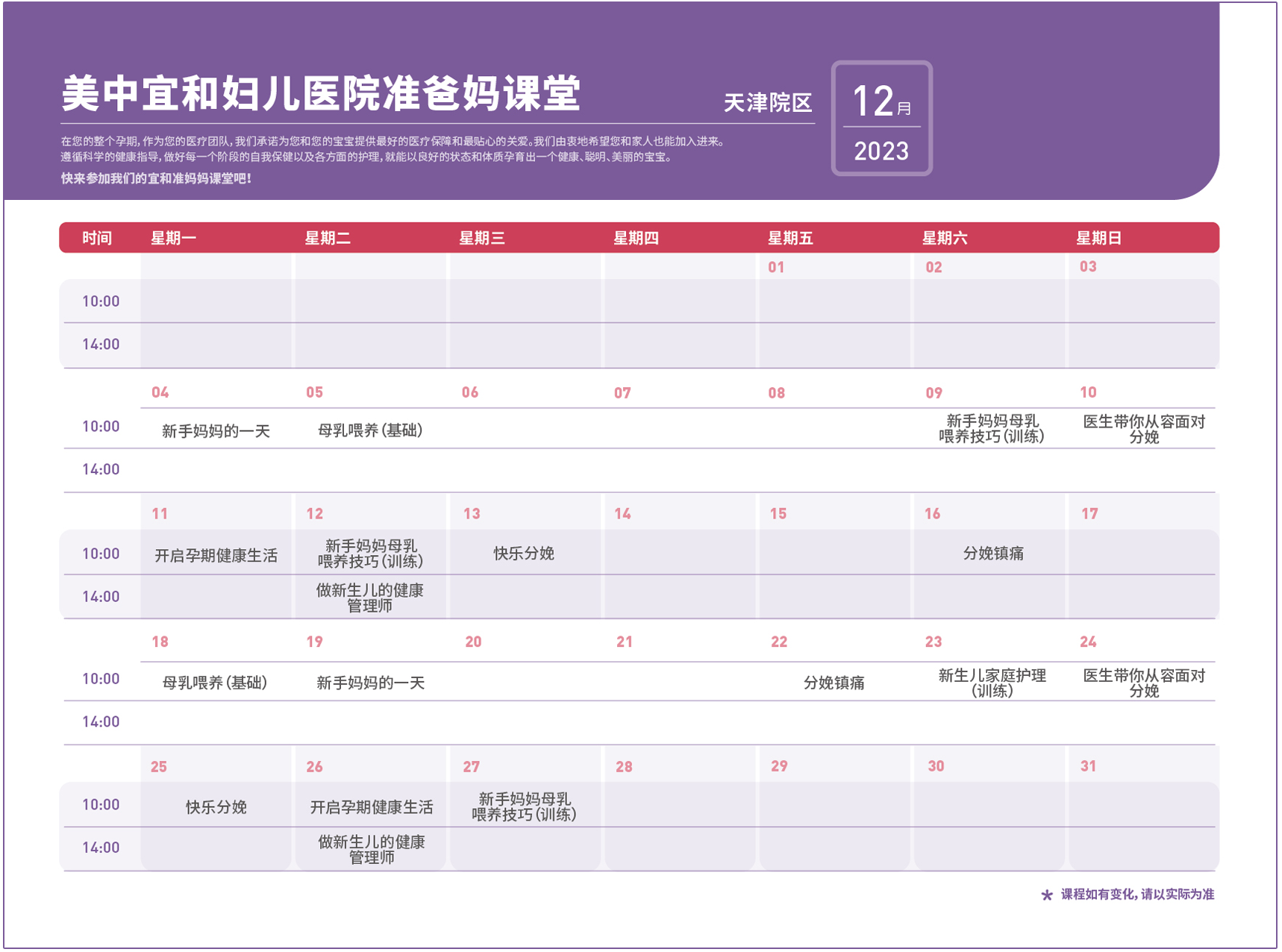Click date '15' in the calendar

point(778,514)
